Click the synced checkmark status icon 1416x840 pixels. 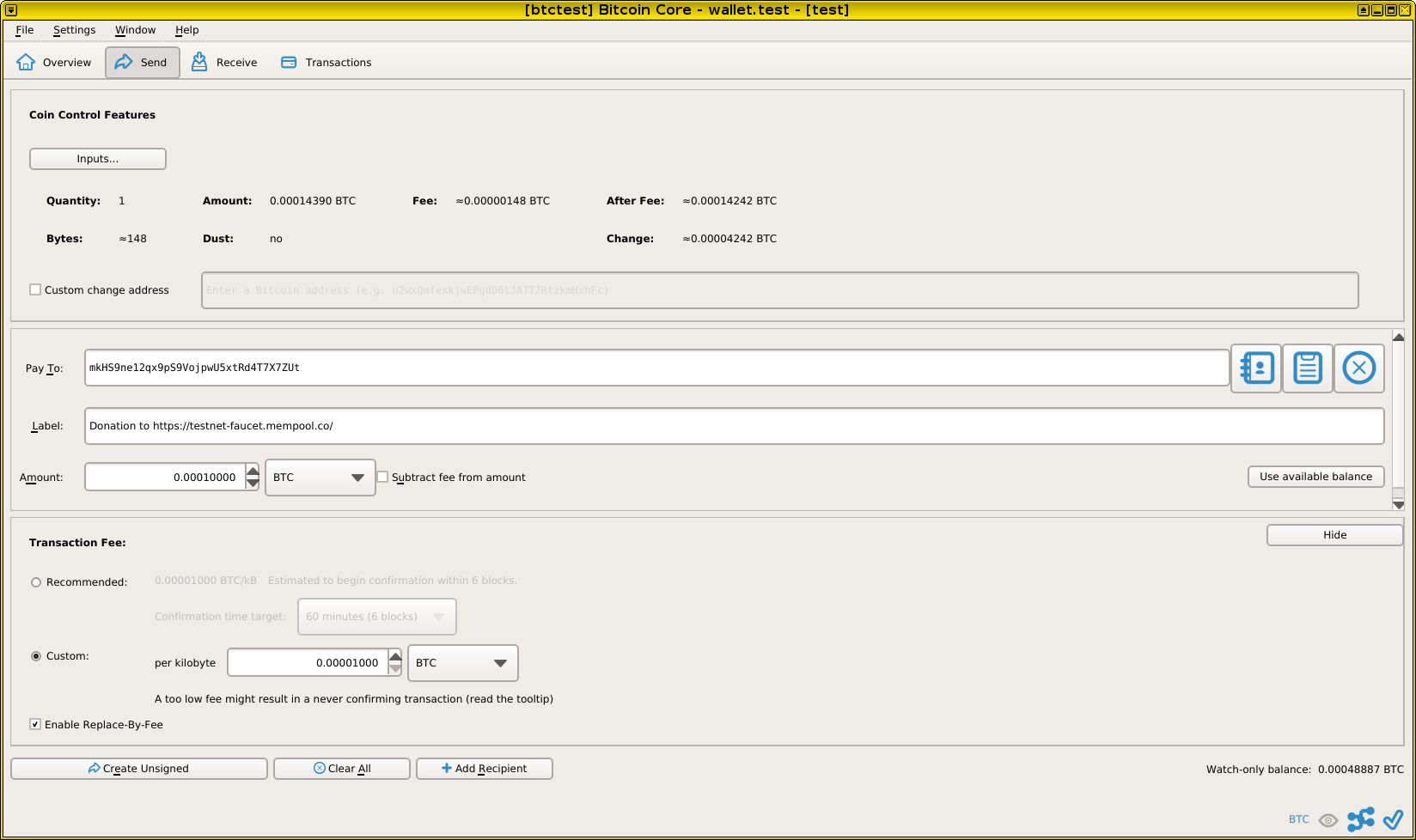(1393, 819)
